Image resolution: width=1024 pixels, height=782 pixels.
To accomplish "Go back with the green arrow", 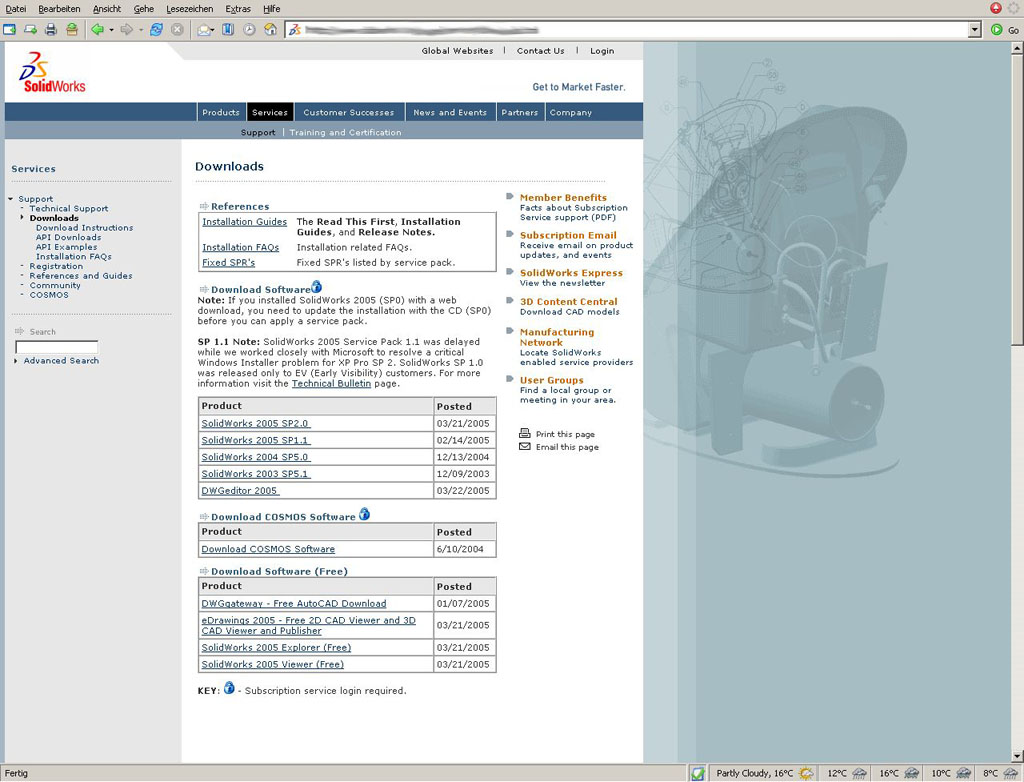I will 97,29.
